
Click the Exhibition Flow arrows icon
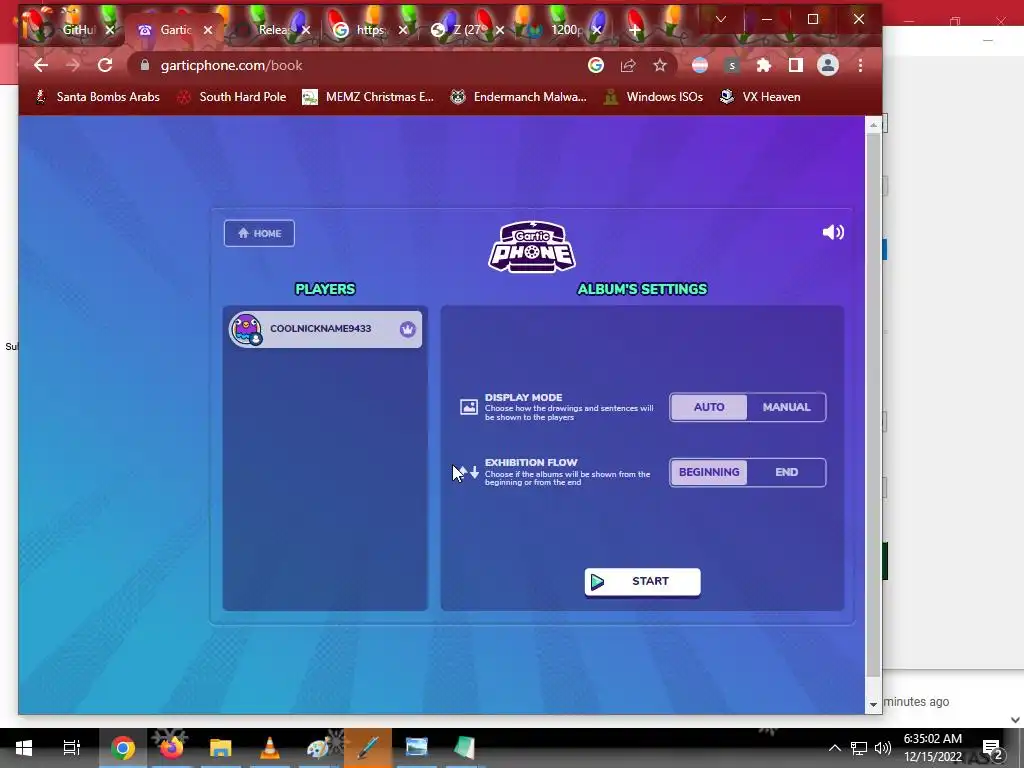[x=469, y=472]
